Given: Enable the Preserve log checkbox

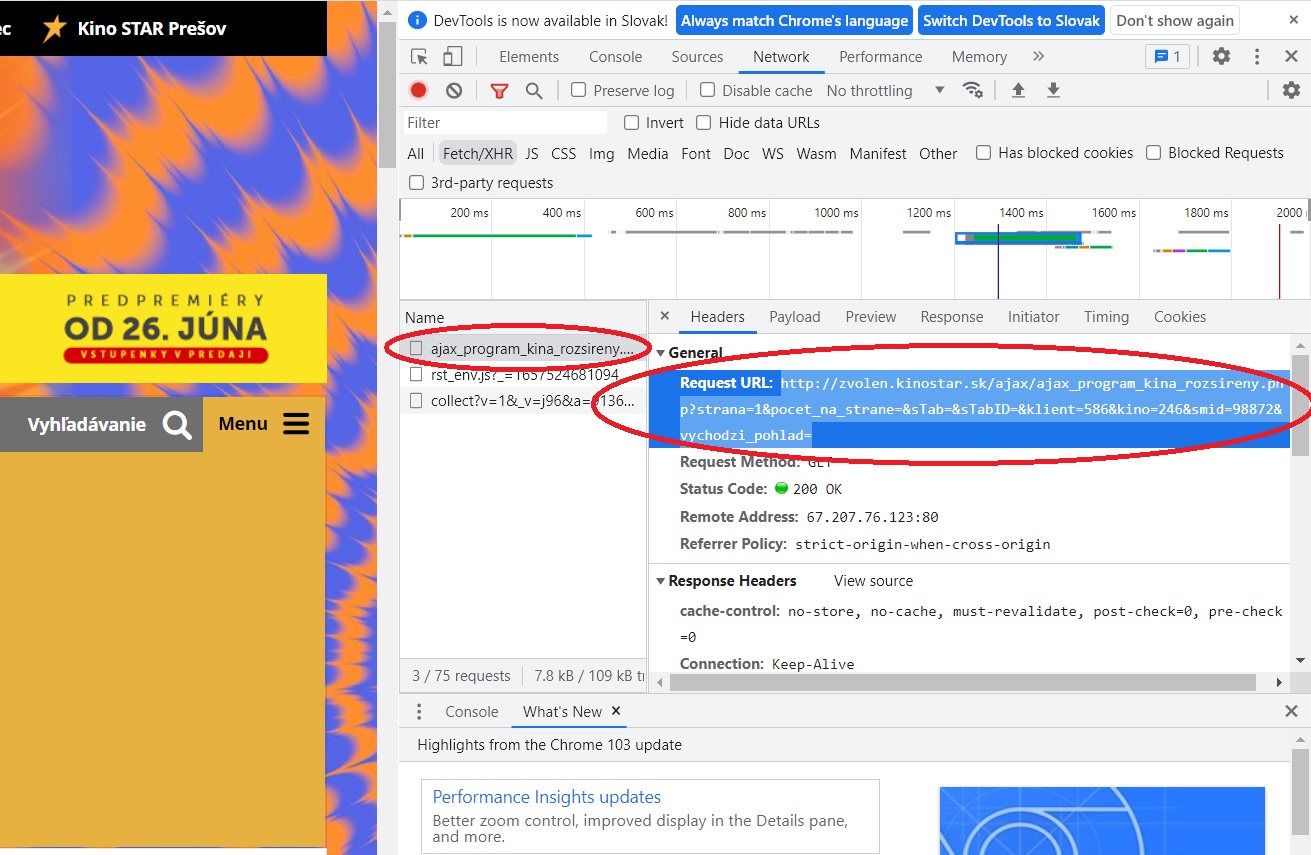Looking at the screenshot, I should 578,90.
